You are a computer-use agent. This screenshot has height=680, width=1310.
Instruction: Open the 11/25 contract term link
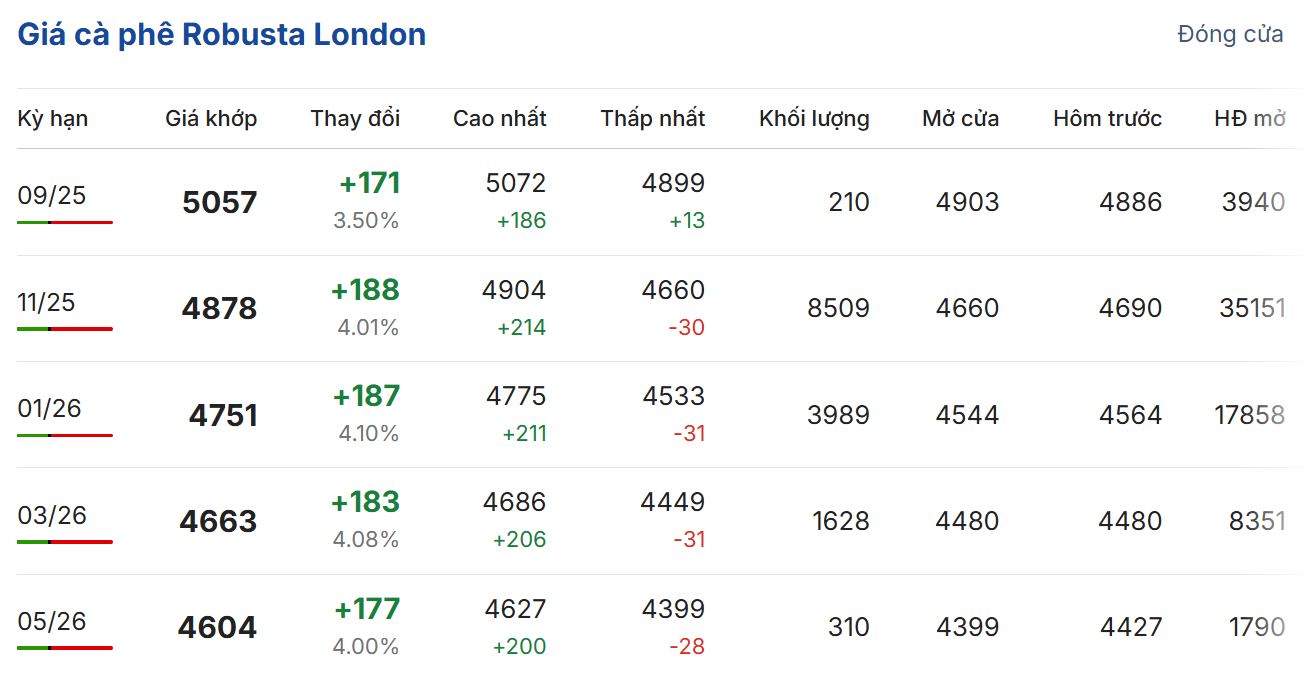tap(46, 302)
